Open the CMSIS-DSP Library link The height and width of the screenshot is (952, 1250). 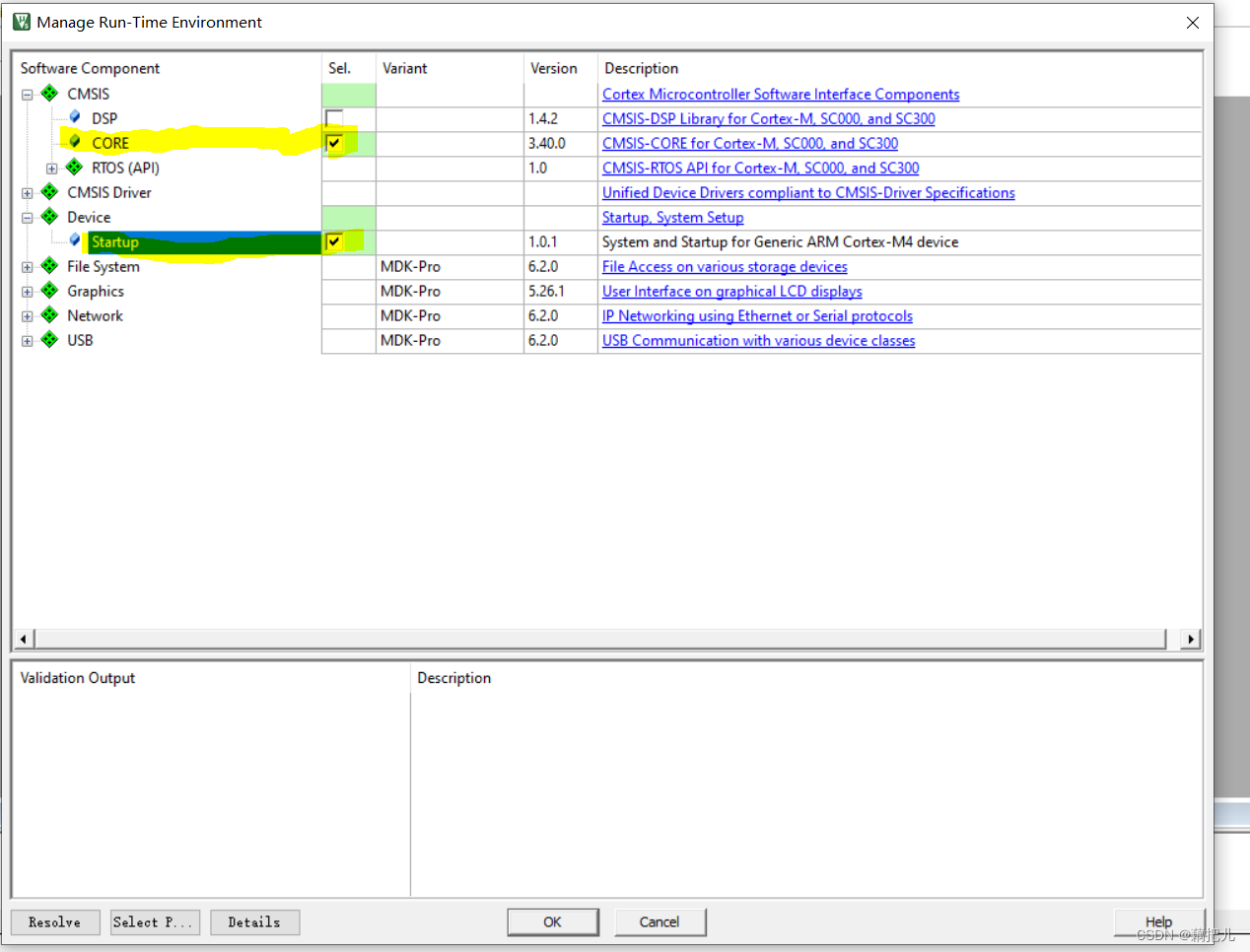tap(769, 118)
